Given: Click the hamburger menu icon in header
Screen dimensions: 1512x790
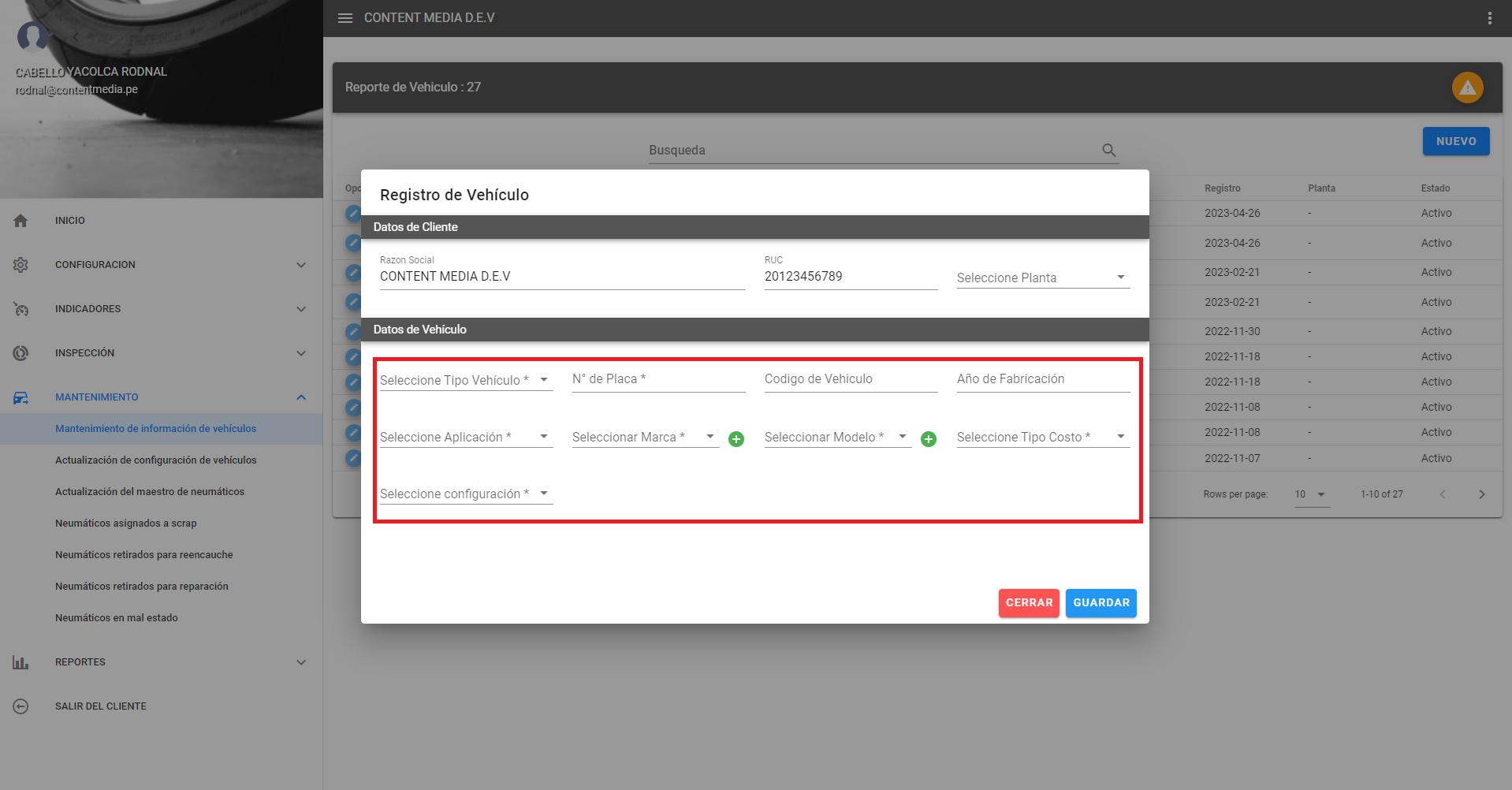Looking at the screenshot, I should (x=345, y=18).
